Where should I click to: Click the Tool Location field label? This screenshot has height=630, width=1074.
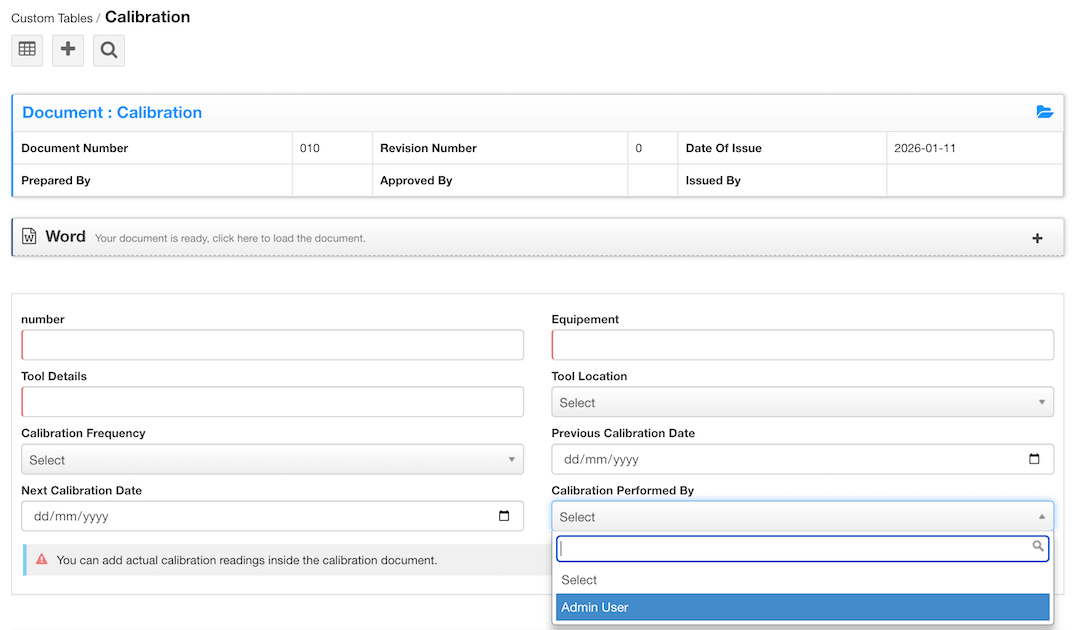click(589, 376)
